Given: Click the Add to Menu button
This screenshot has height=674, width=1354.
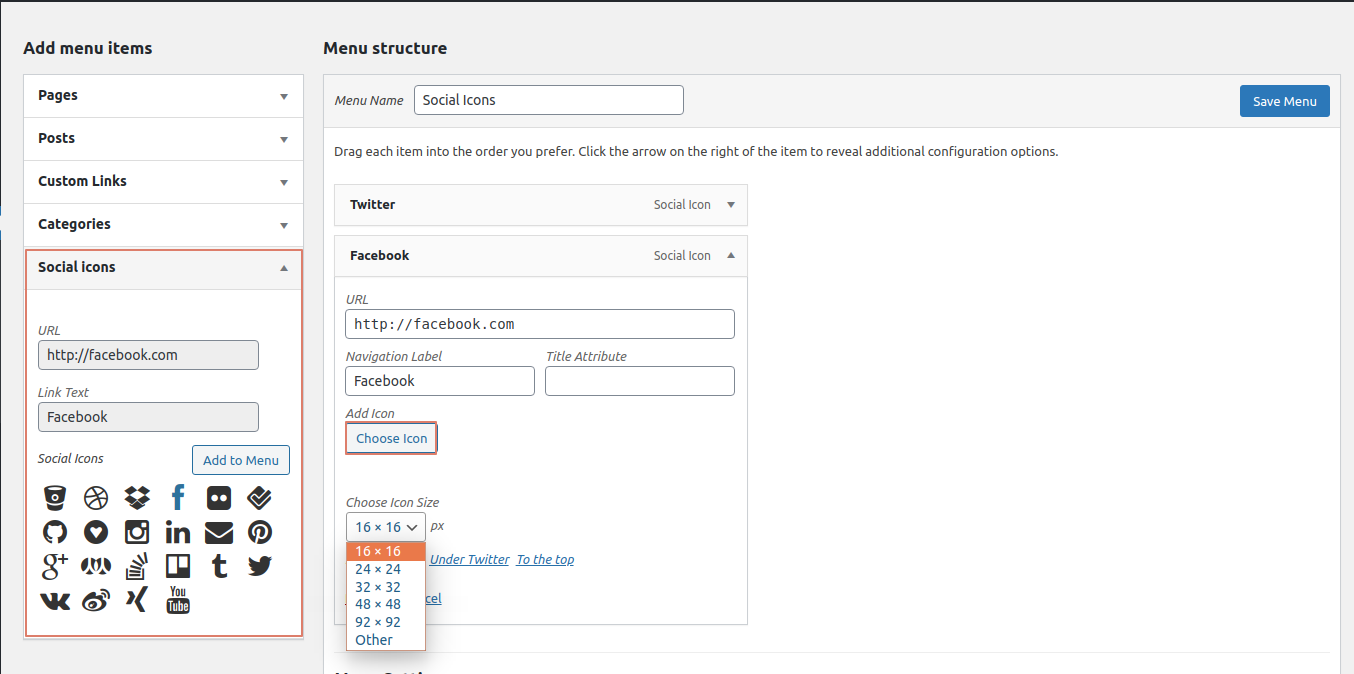Looking at the screenshot, I should tap(241, 460).
